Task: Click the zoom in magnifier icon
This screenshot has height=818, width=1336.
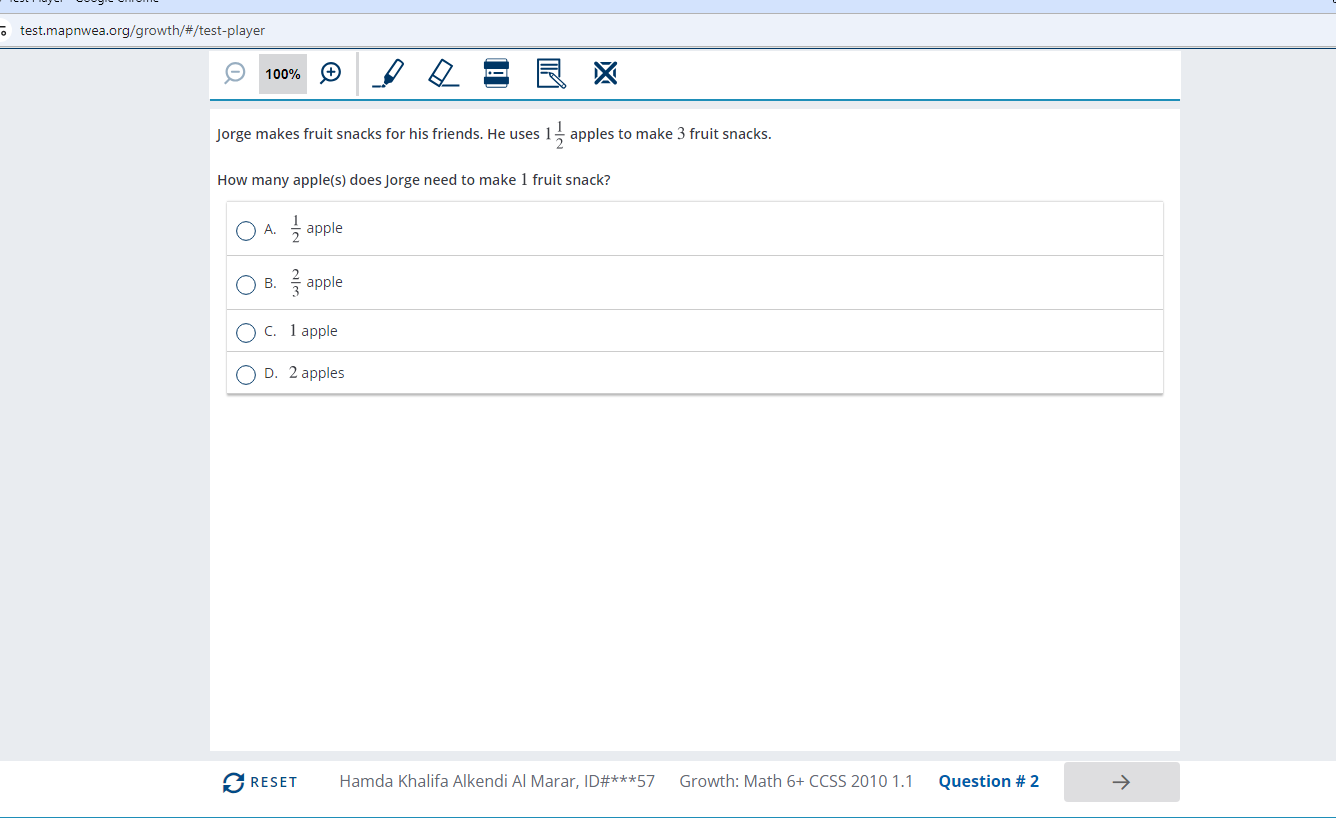Action: click(x=331, y=73)
